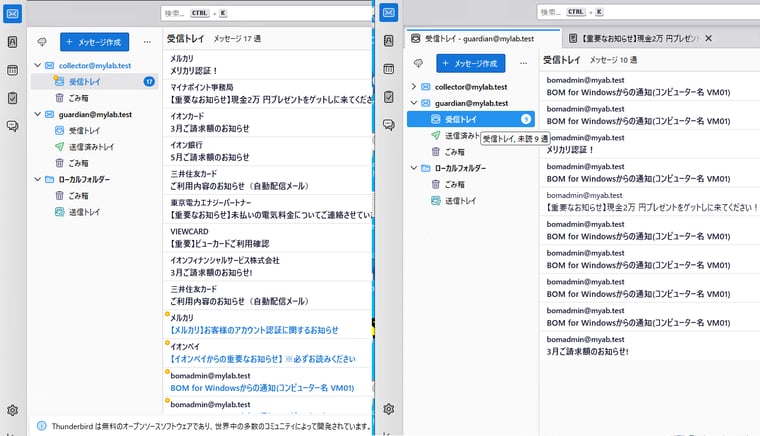Select guardian 受信トレイ folder in right window

pyautogui.click(x=471, y=119)
